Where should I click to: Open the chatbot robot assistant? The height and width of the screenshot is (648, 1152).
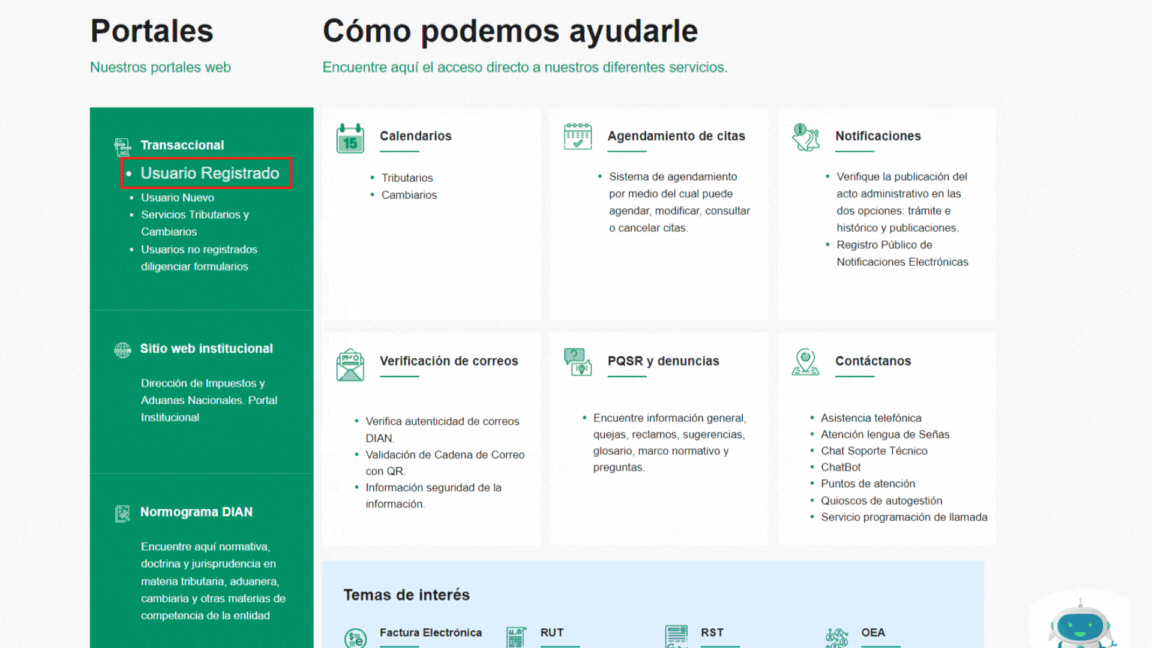1080,624
